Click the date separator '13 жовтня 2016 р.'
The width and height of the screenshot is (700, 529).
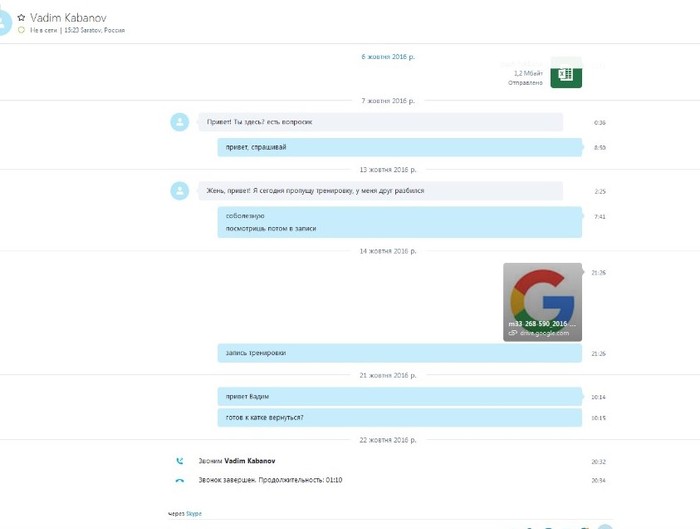tap(388, 170)
